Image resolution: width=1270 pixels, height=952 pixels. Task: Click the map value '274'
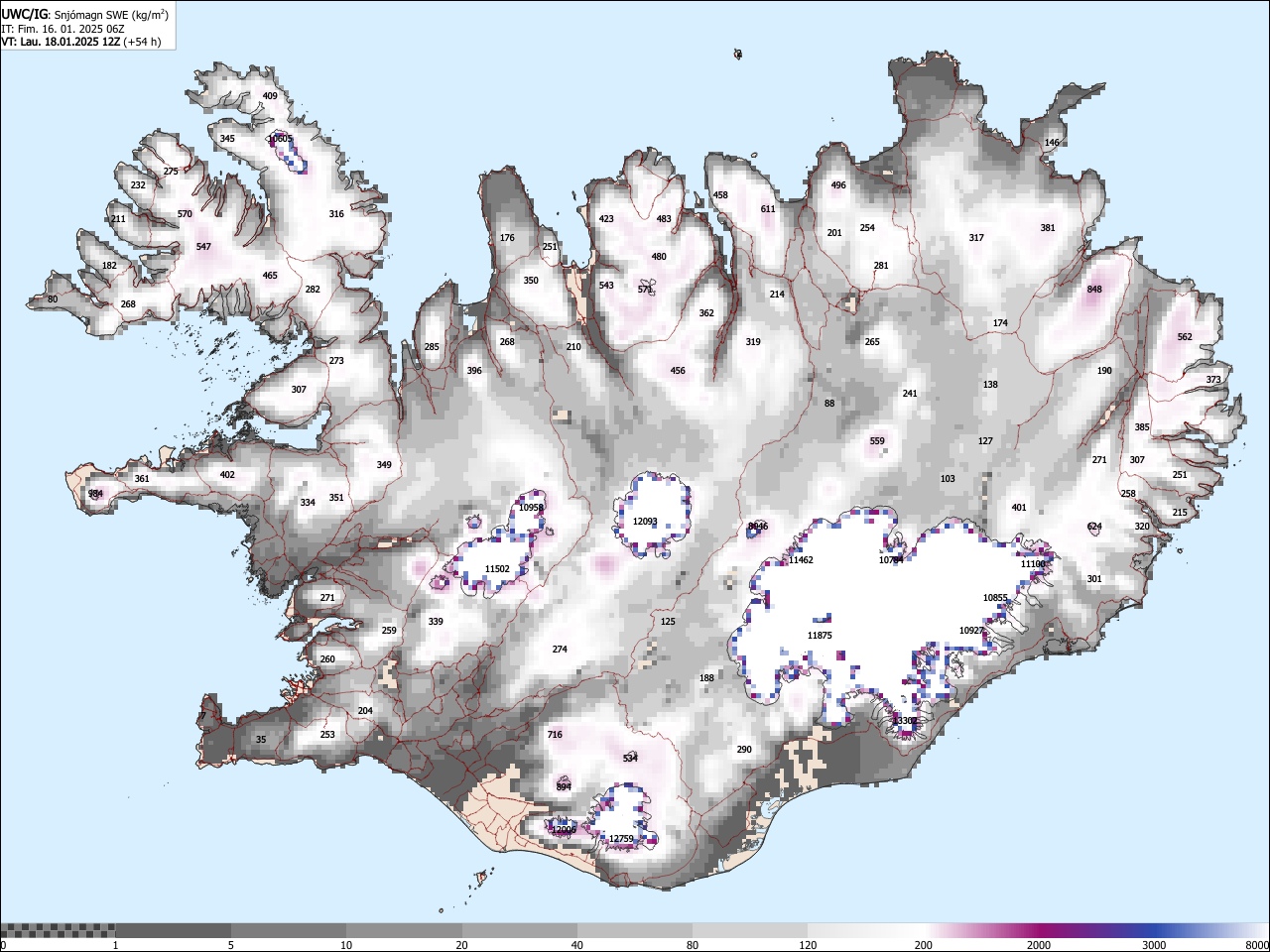tap(560, 650)
